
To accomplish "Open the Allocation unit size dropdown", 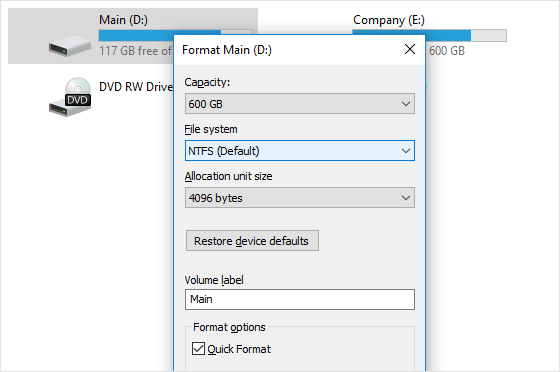I will pyautogui.click(x=300, y=198).
